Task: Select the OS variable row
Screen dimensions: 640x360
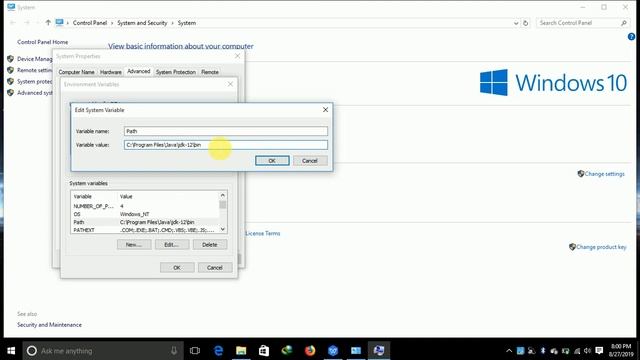Action: click(x=145, y=214)
